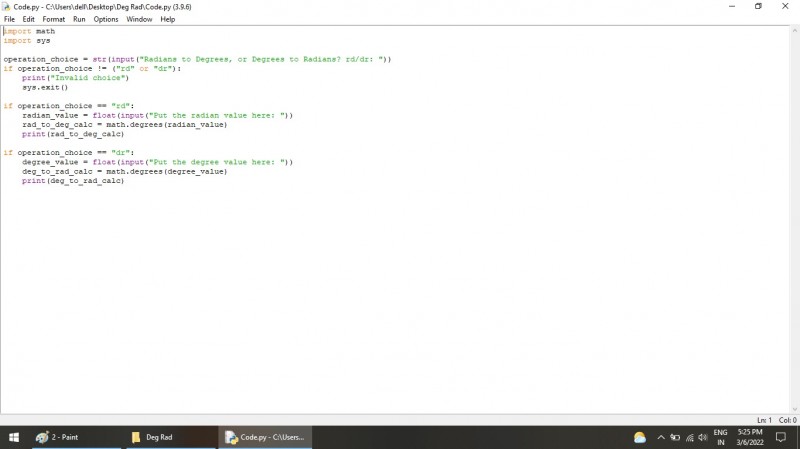
Task: Open the File menu
Action: tap(9, 19)
